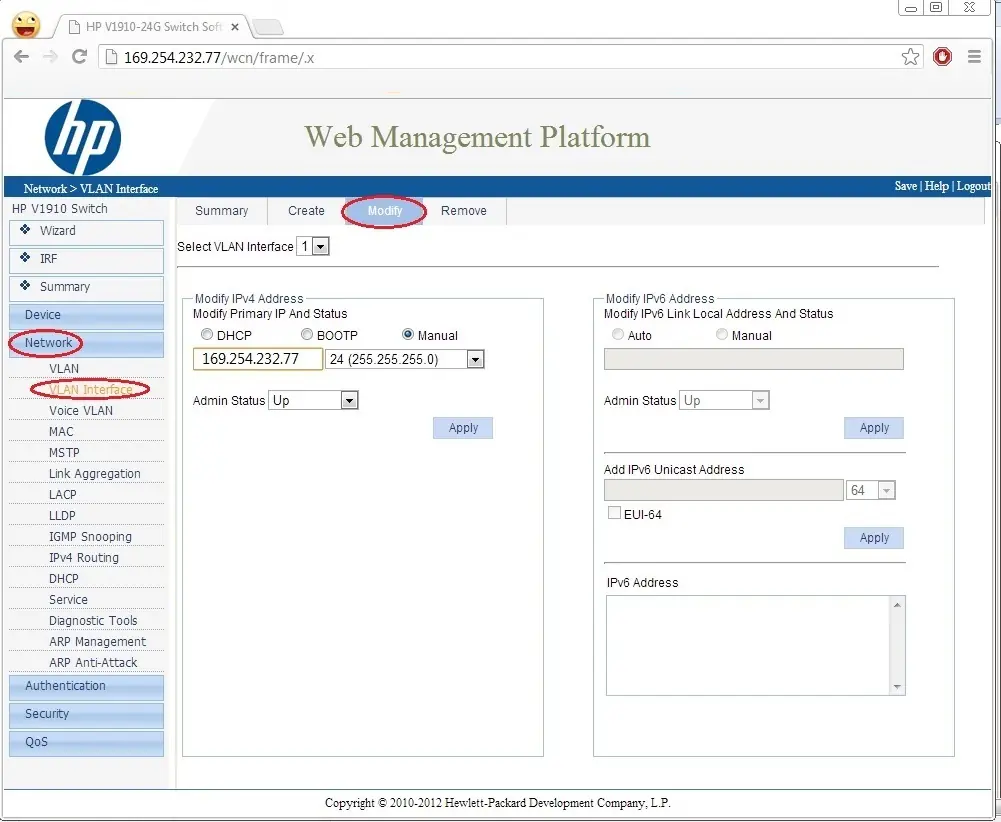Click the red adblock extension icon

click(942, 57)
